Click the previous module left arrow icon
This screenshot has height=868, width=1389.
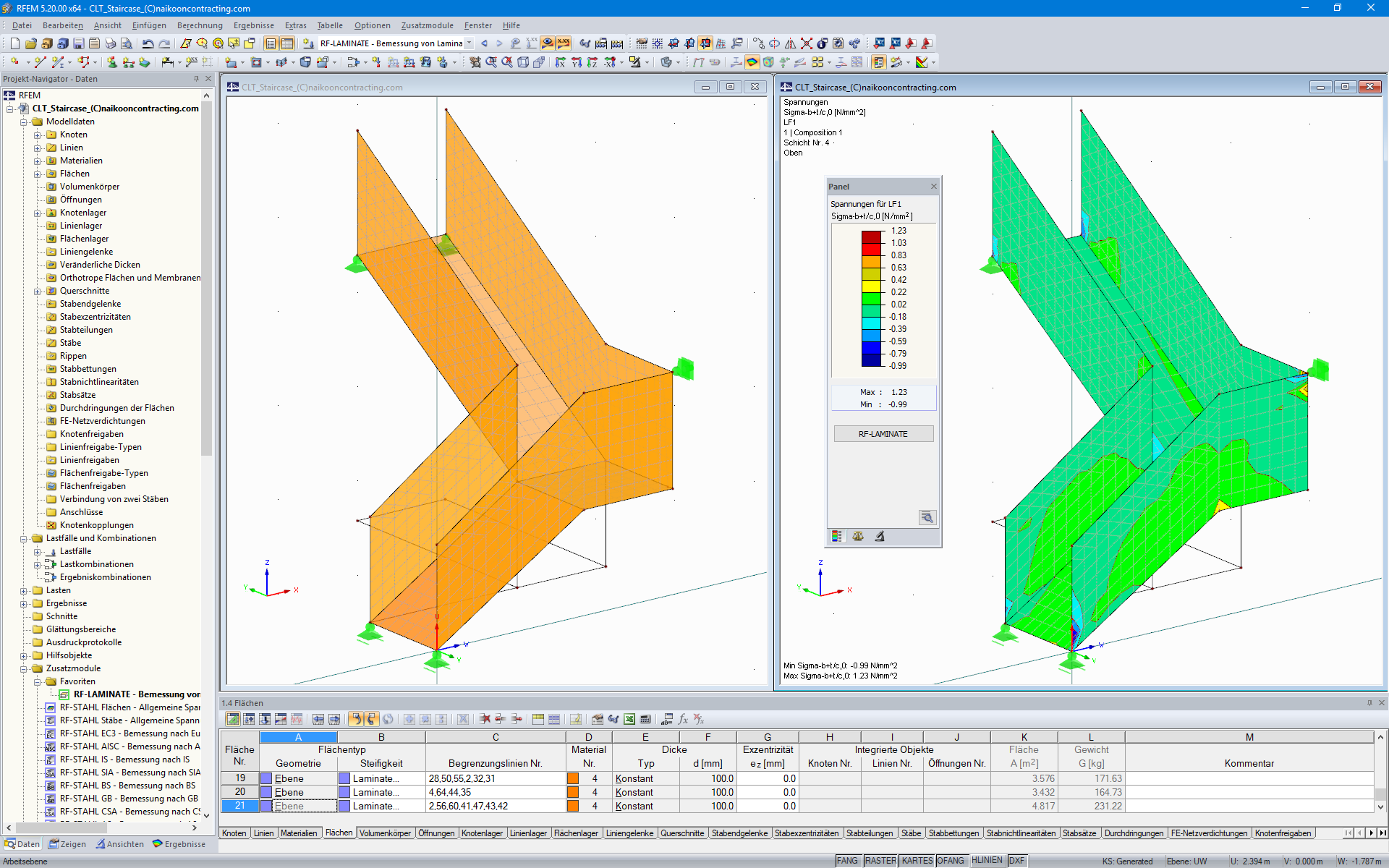[484, 43]
